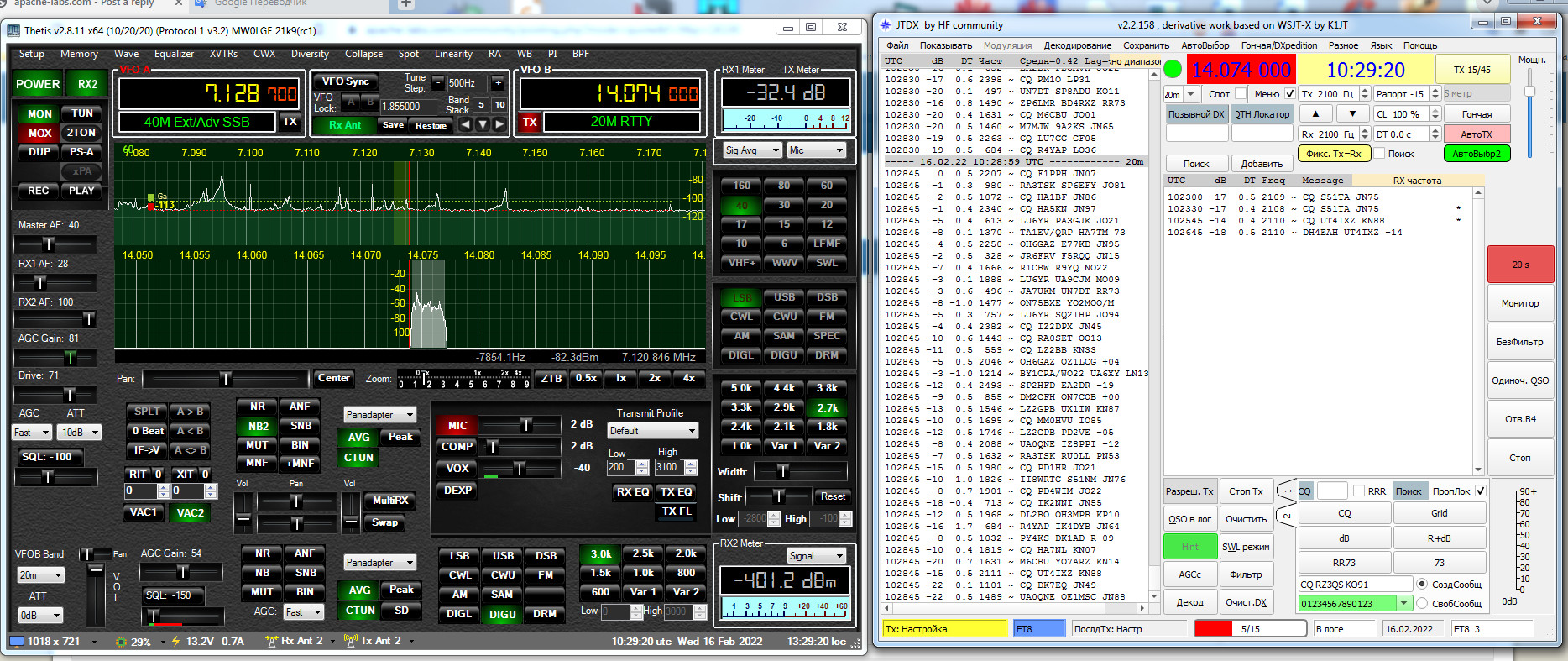Click the down arrow button in JTDX
The height and width of the screenshot is (661, 1568).
click(1351, 113)
